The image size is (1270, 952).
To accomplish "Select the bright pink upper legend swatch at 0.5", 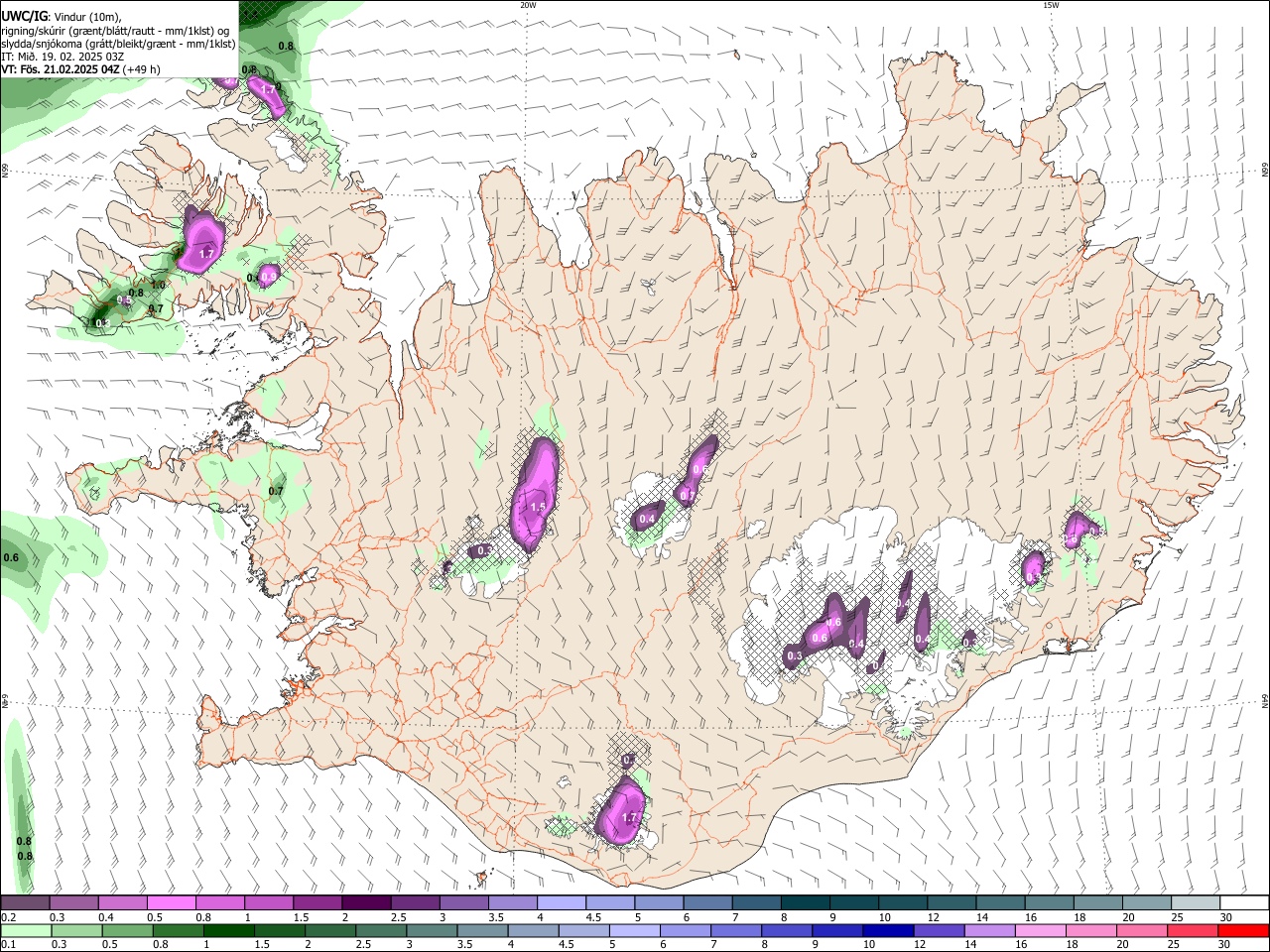I will click(171, 903).
